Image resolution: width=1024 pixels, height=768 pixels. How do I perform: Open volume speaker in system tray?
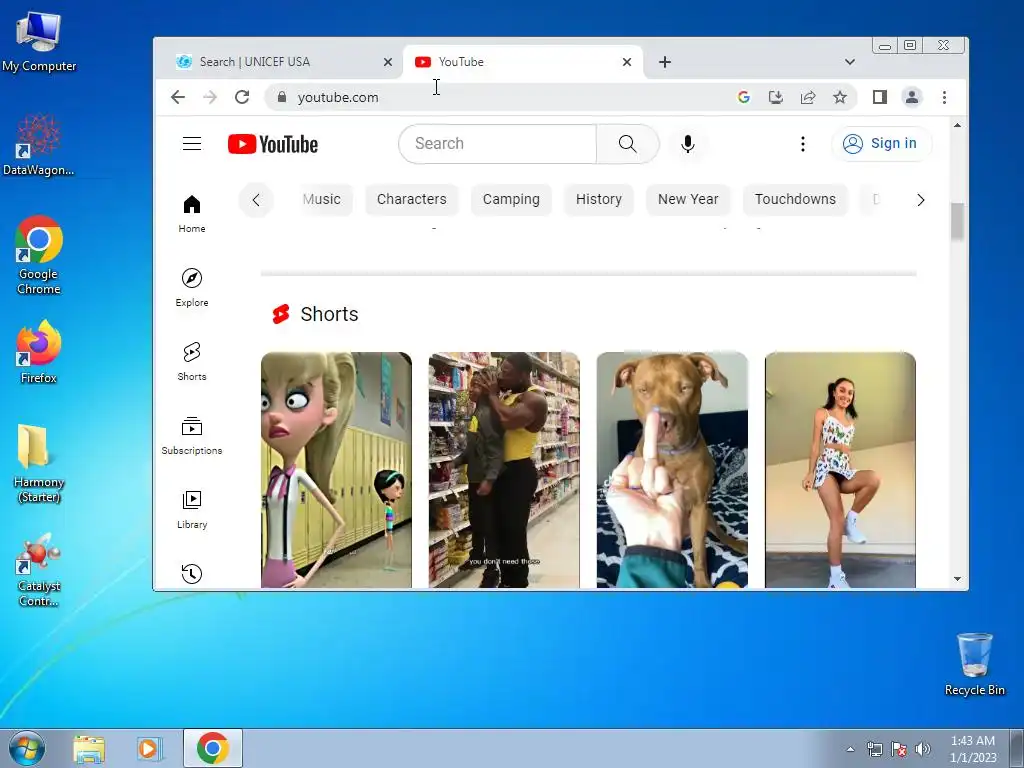tap(922, 749)
